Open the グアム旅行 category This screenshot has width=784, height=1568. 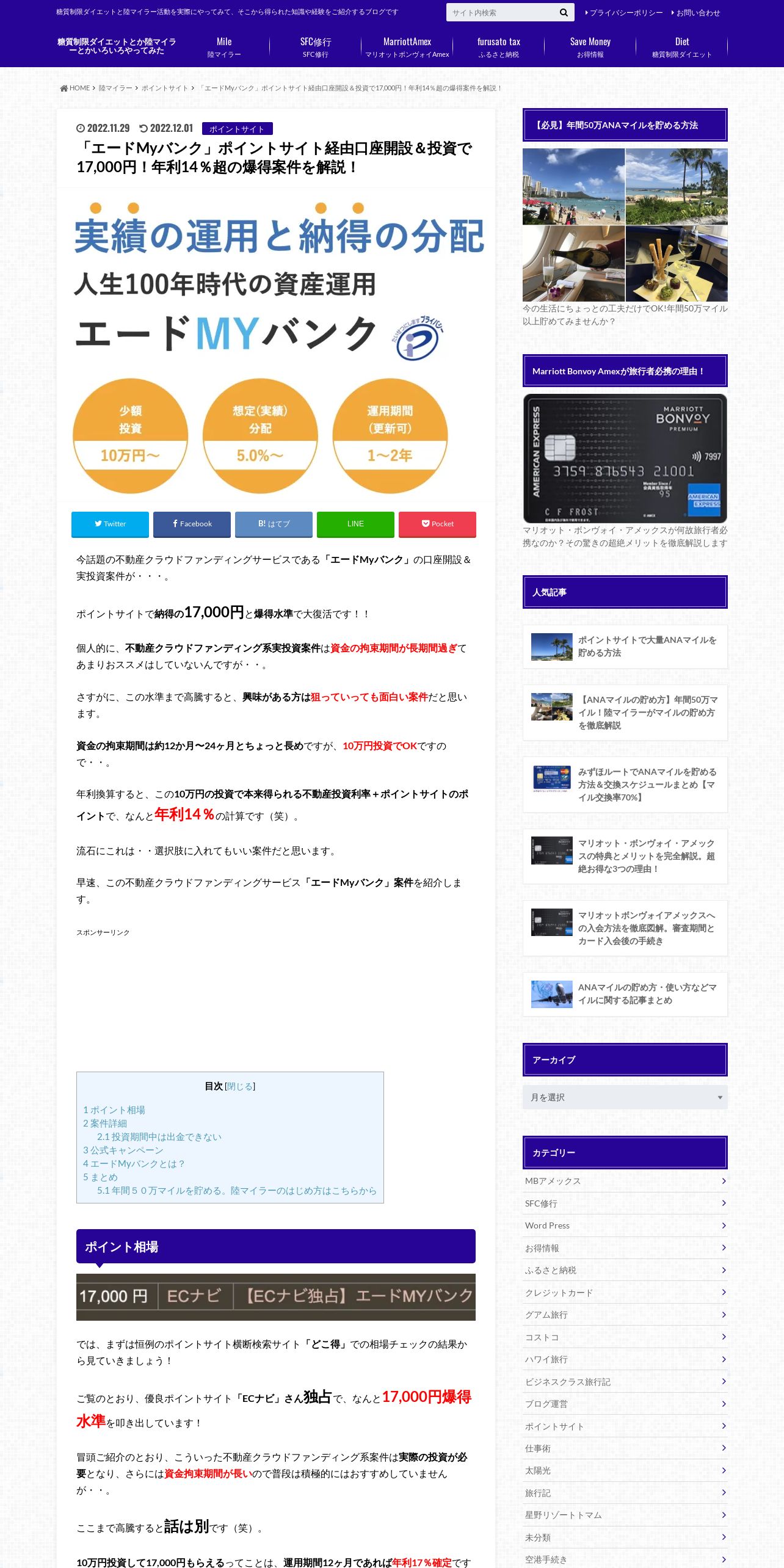(x=625, y=1315)
